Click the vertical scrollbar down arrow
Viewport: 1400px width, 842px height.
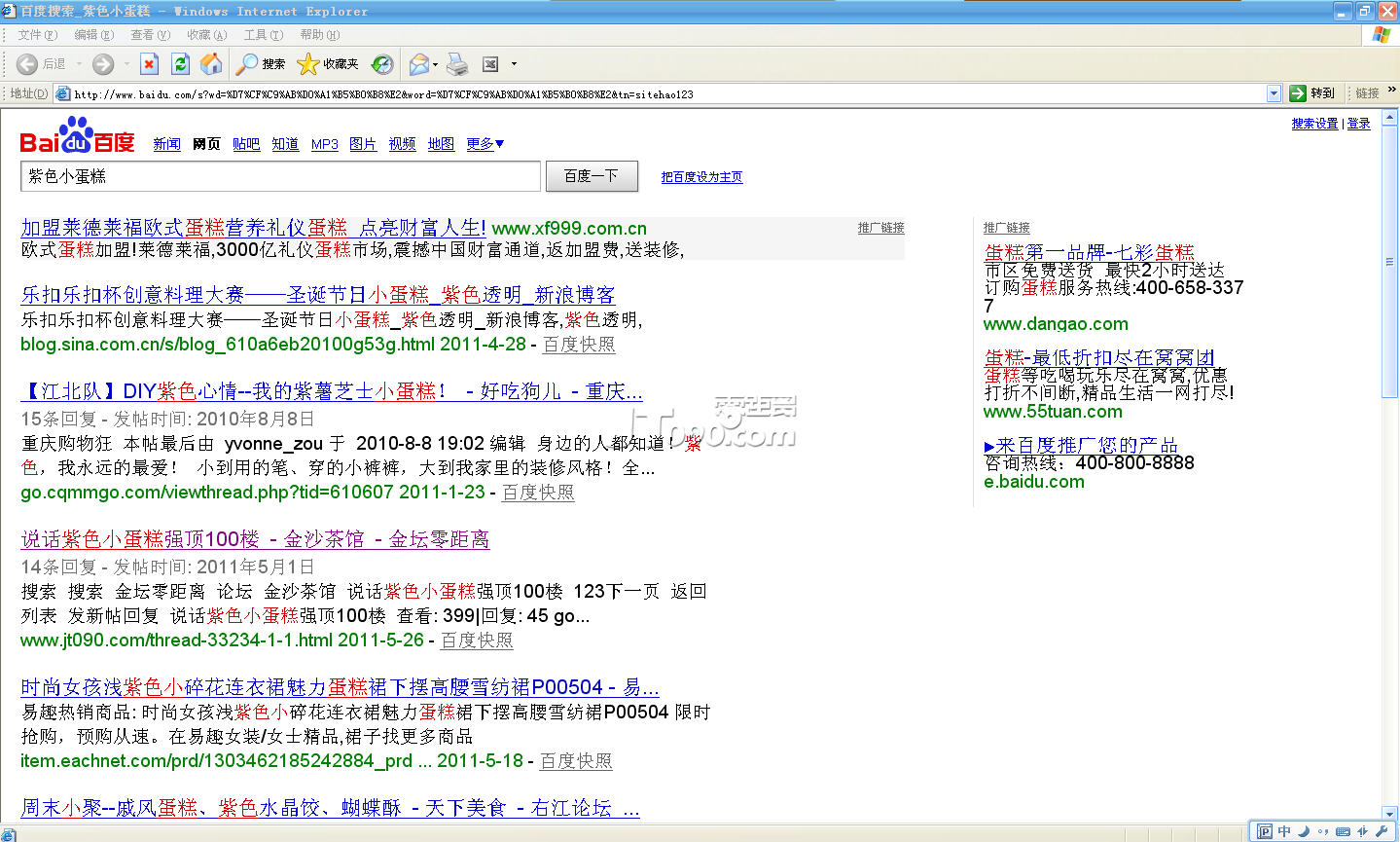tap(1390, 813)
